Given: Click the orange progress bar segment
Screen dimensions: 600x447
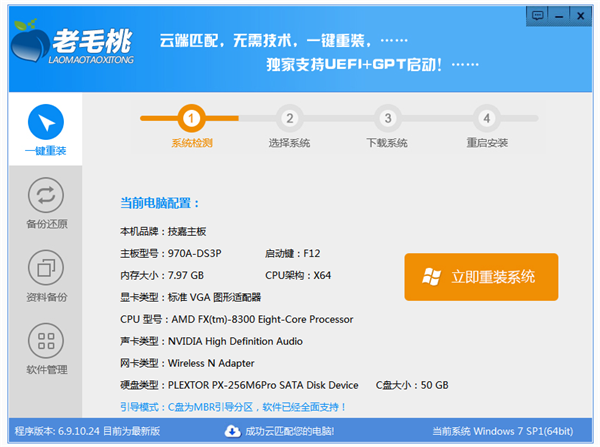Looking at the screenshot, I should point(160,118).
